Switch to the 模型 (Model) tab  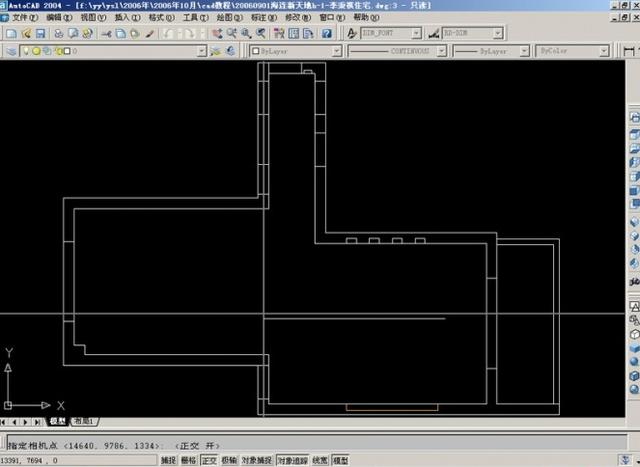click(x=58, y=421)
